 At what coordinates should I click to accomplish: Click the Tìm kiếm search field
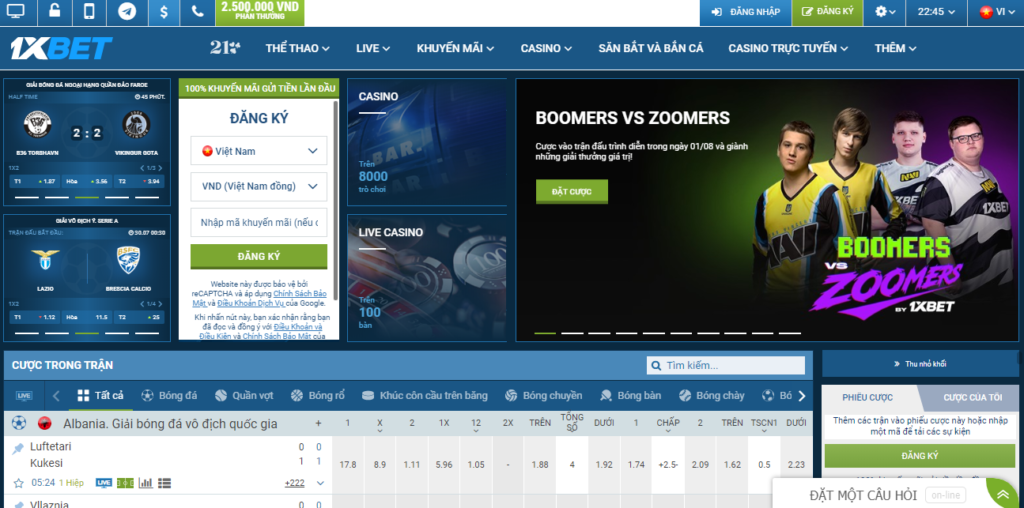click(726, 366)
